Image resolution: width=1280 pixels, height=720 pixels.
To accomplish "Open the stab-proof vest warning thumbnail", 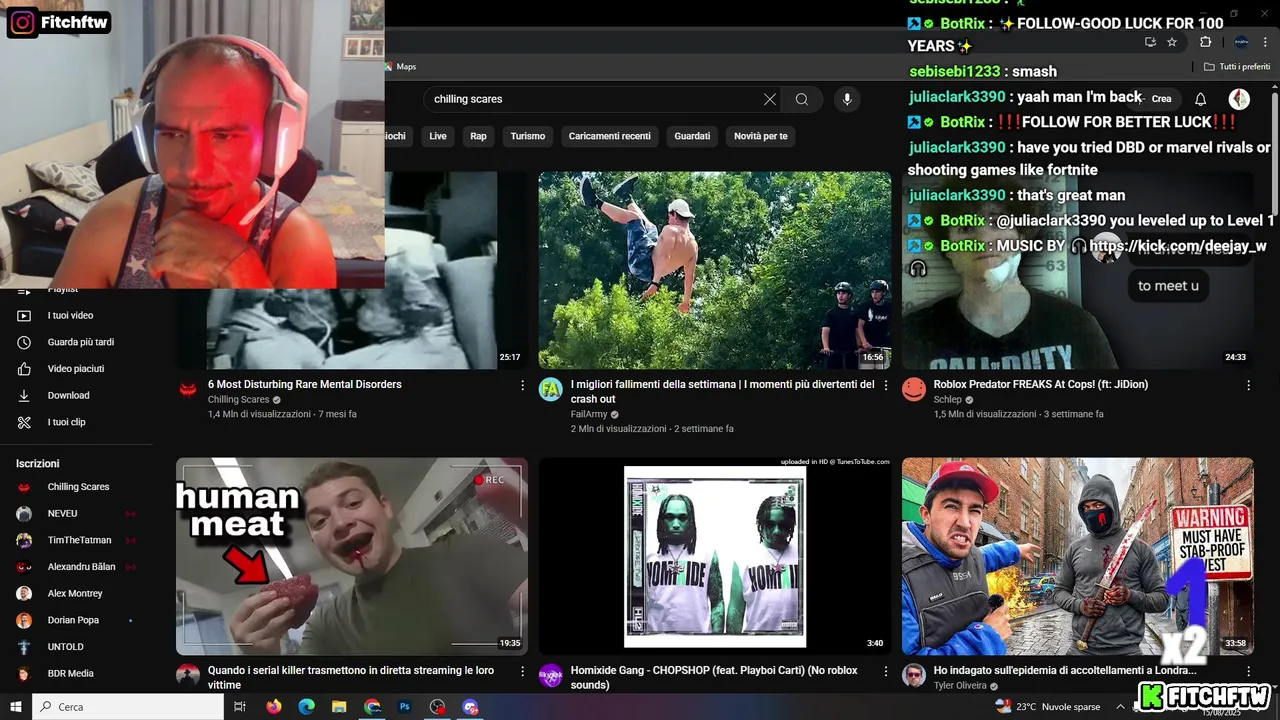I will pos(1078,556).
